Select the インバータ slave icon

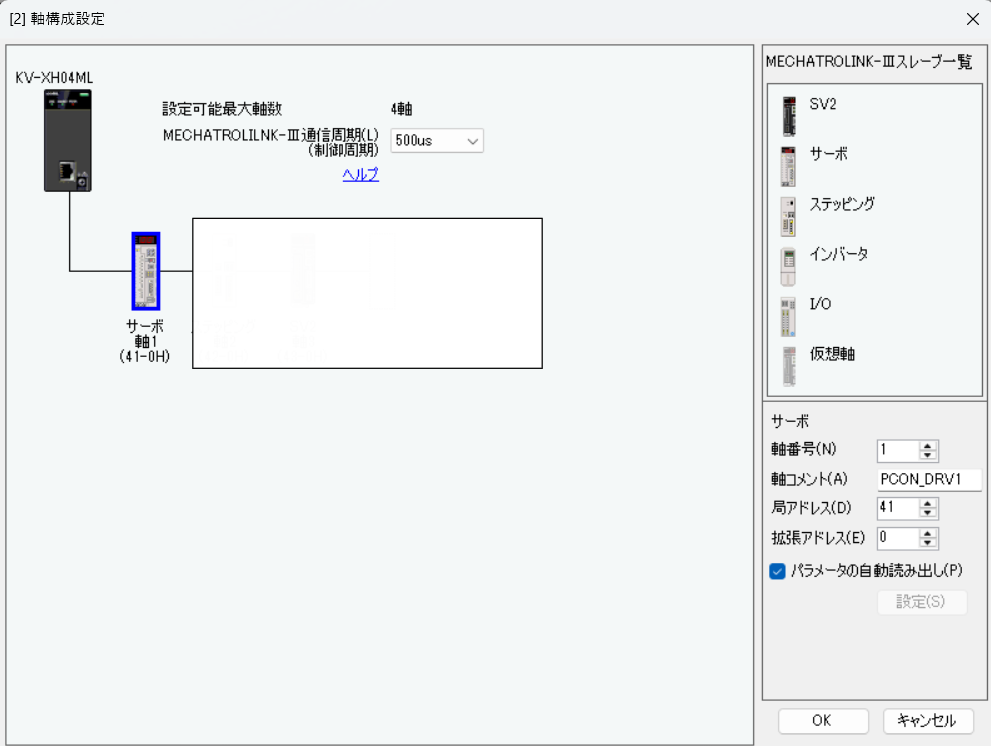(x=788, y=267)
